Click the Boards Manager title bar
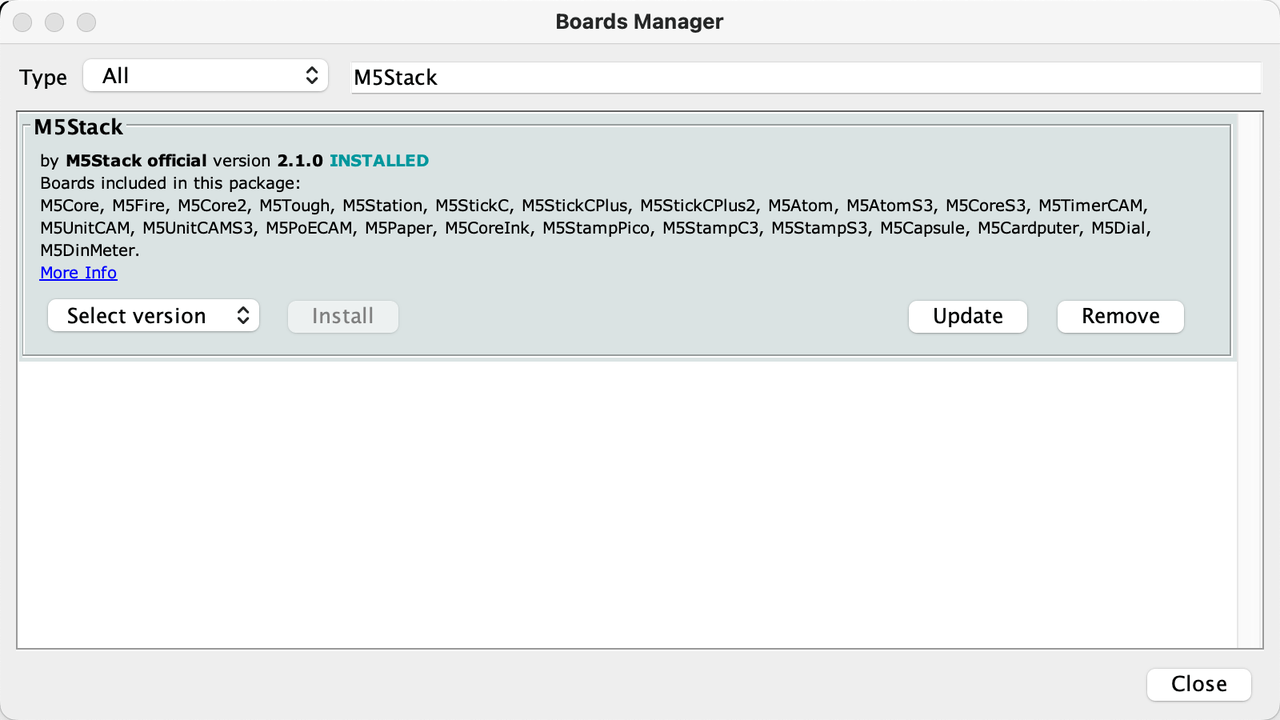The width and height of the screenshot is (1280, 720). pos(639,21)
